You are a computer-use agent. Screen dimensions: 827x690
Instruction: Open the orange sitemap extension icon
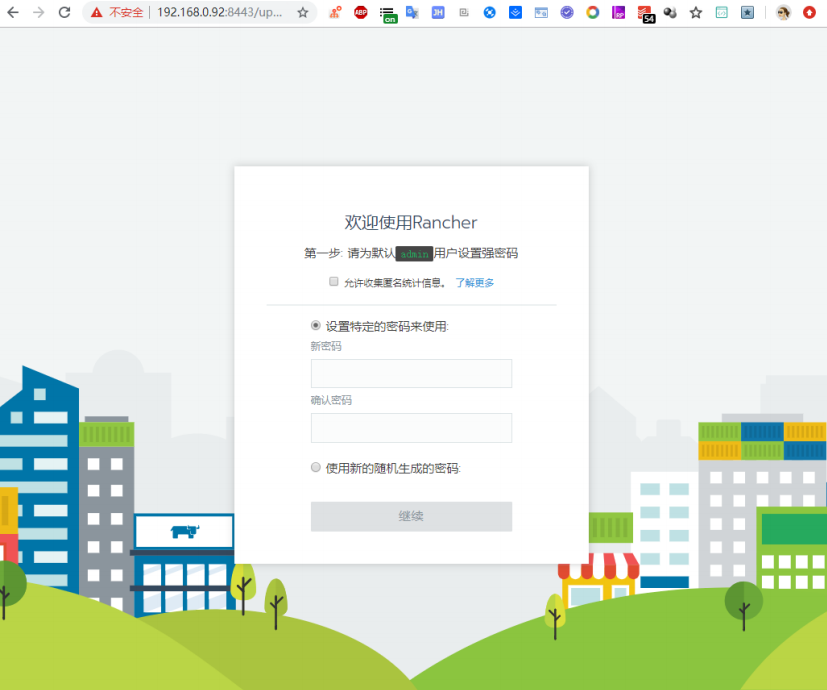(x=335, y=12)
